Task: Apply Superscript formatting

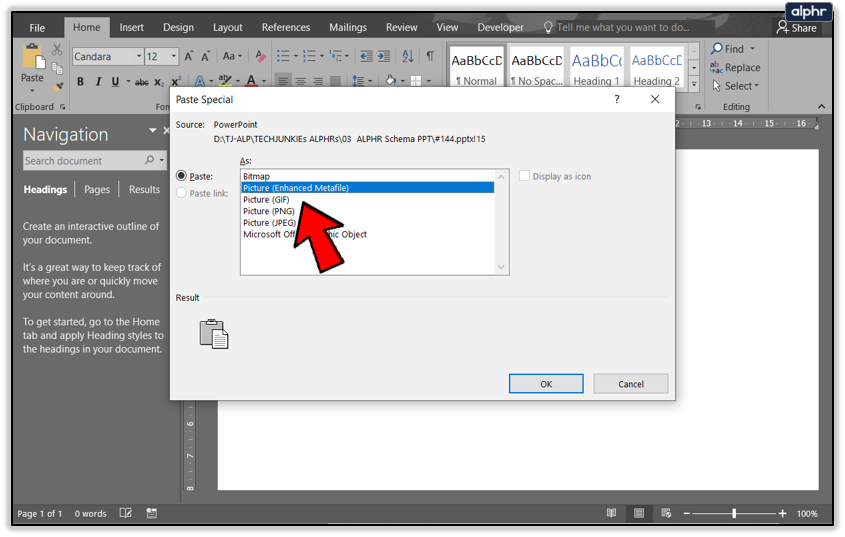Action: [176, 81]
